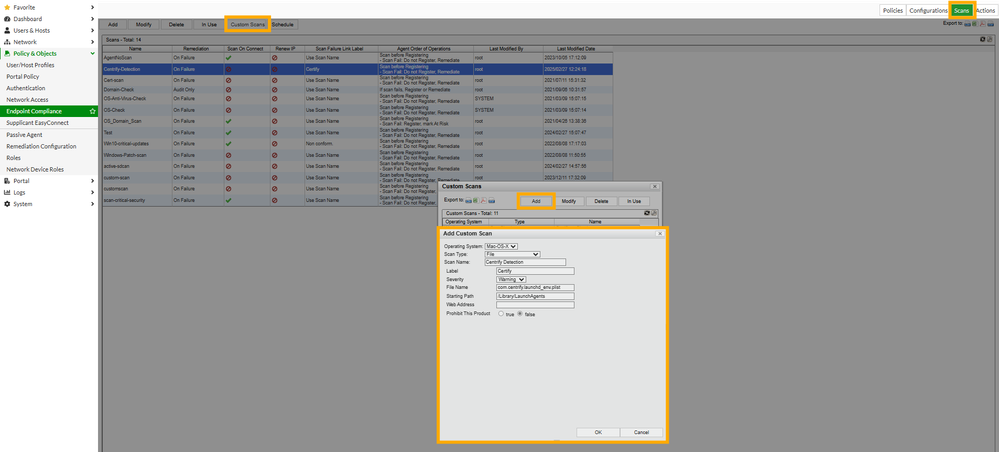Open the Operating System dropdown
Viewport: 999px width, 452px height.
501,245
